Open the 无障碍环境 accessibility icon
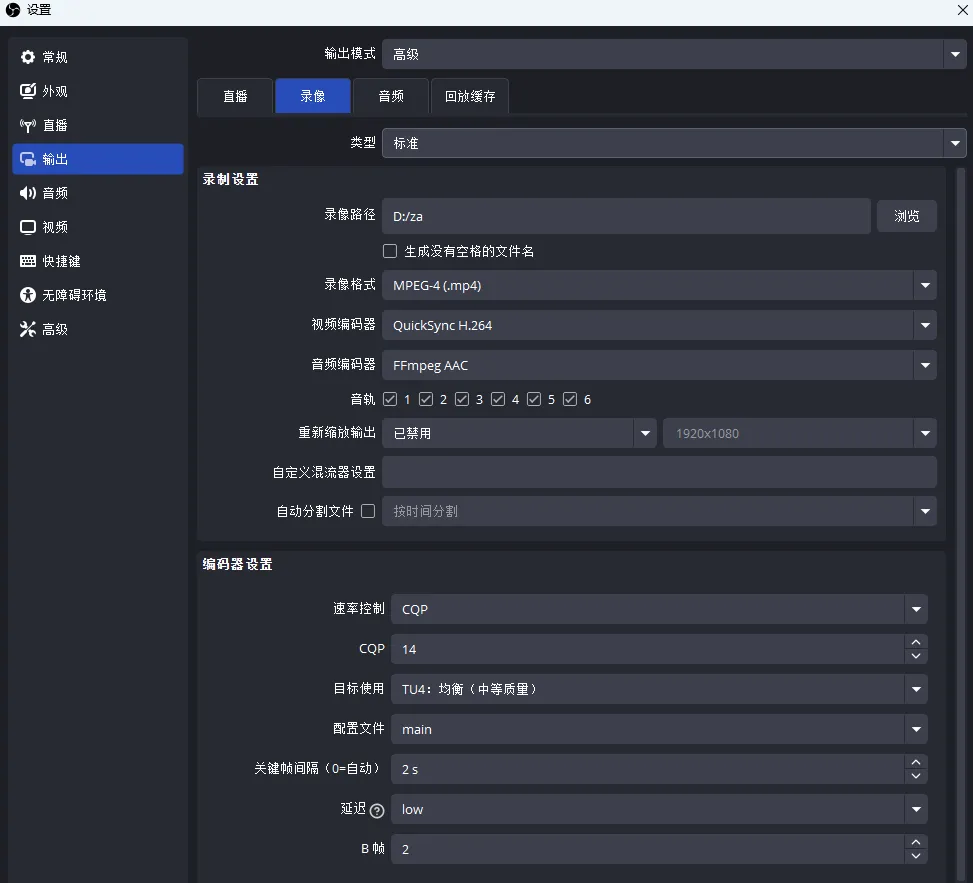973x883 pixels. point(28,296)
